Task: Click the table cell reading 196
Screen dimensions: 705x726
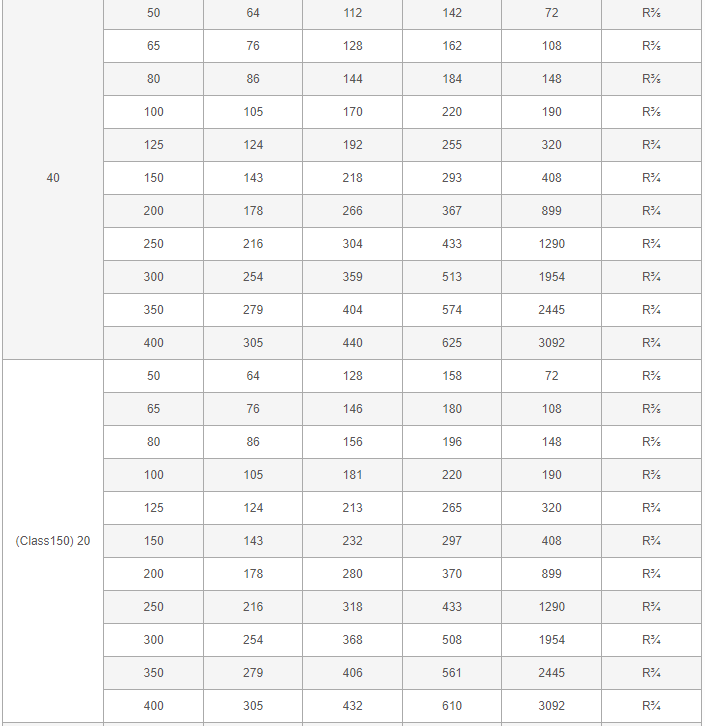Action: 452,442
